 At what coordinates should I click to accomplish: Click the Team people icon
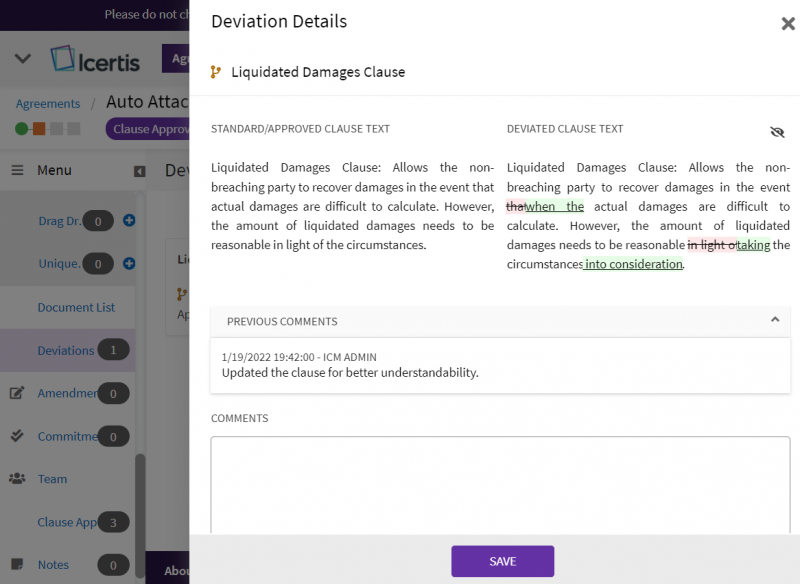(x=17, y=479)
